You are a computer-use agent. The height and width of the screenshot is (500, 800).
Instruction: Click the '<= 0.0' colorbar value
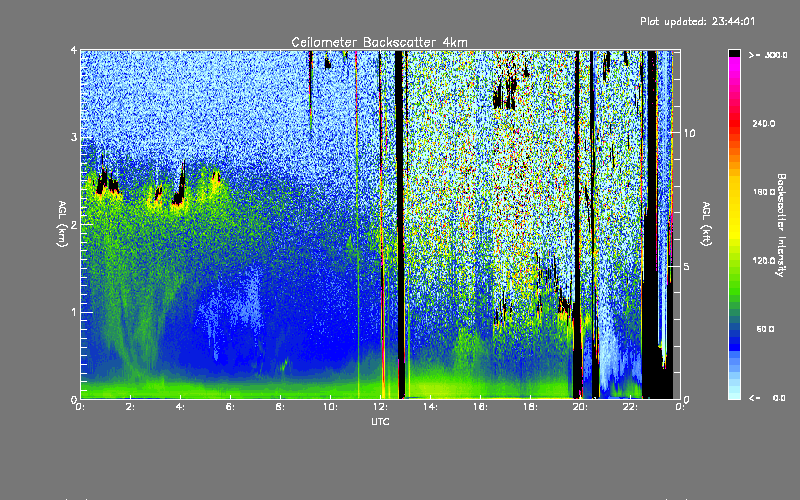tap(767, 397)
